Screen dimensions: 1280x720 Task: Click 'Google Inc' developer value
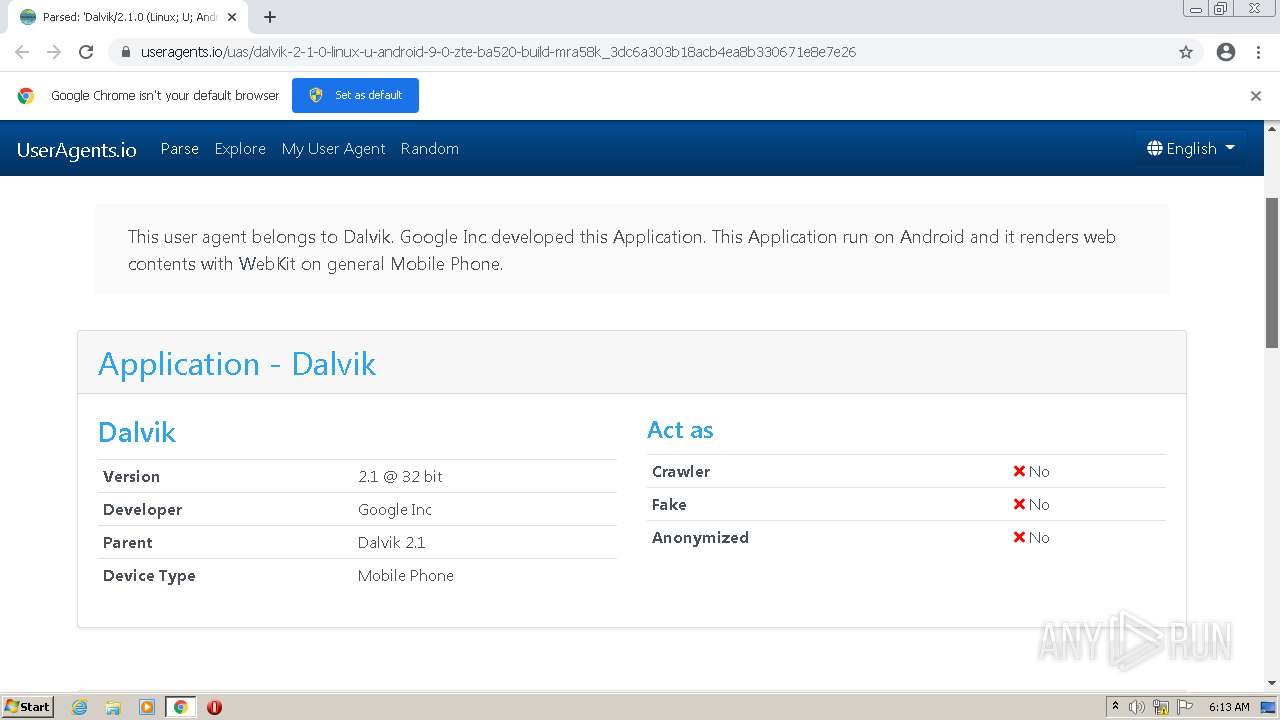pyautogui.click(x=395, y=509)
